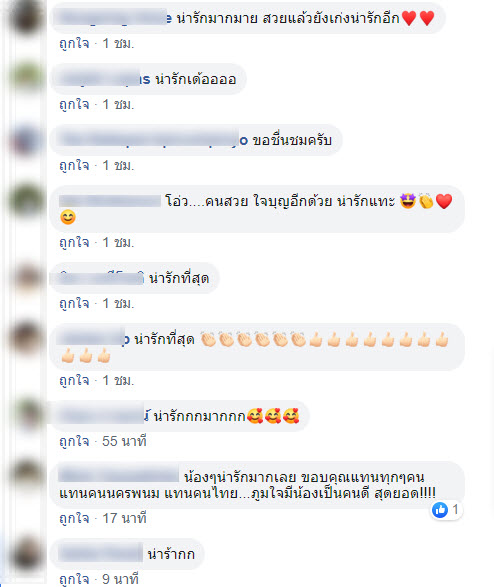
Task: Open the avatar beside the น่าร้ากก comment
Action: pos(25,553)
